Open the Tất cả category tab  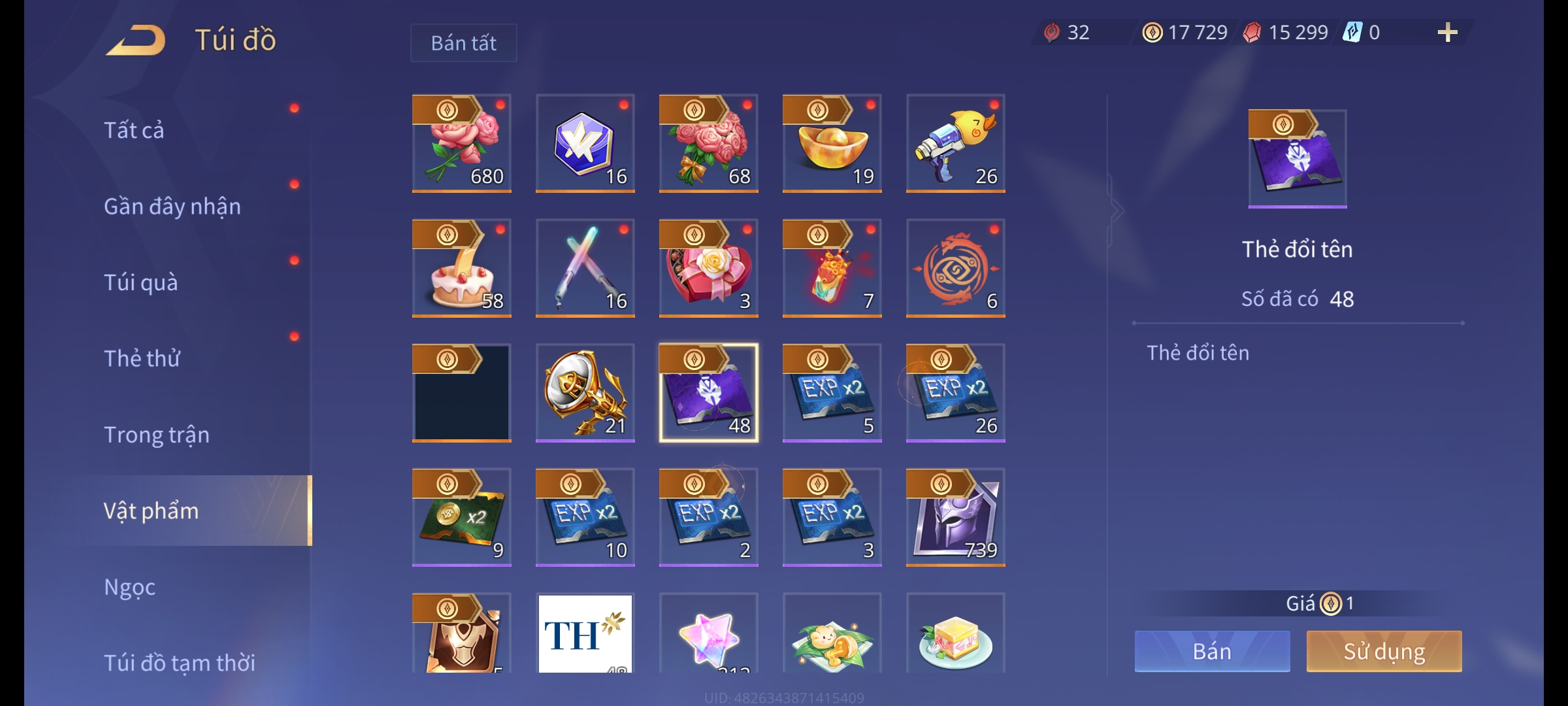134,130
